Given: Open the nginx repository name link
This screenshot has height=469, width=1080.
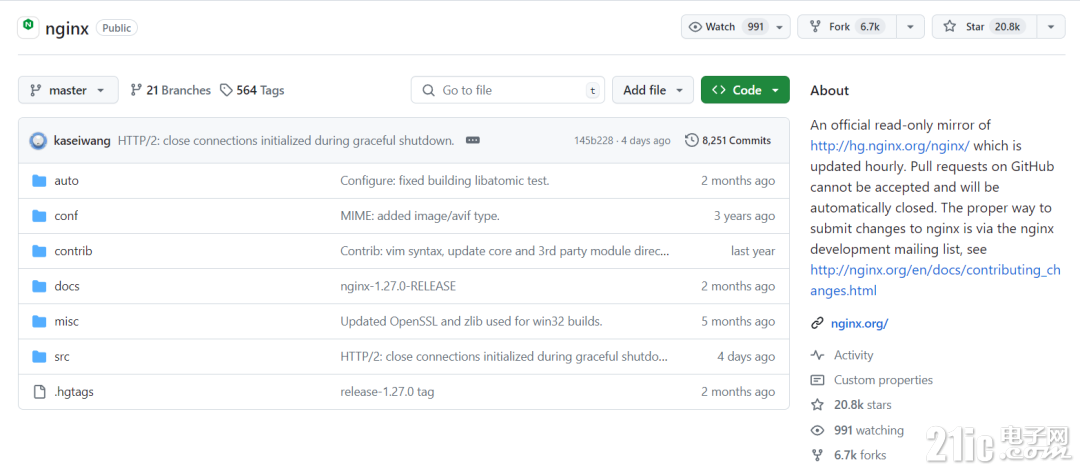Looking at the screenshot, I should [67, 28].
